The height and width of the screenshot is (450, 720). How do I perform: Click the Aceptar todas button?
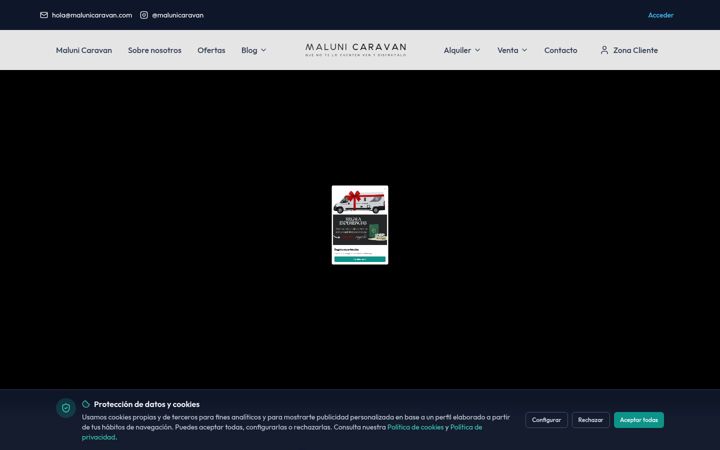click(639, 420)
